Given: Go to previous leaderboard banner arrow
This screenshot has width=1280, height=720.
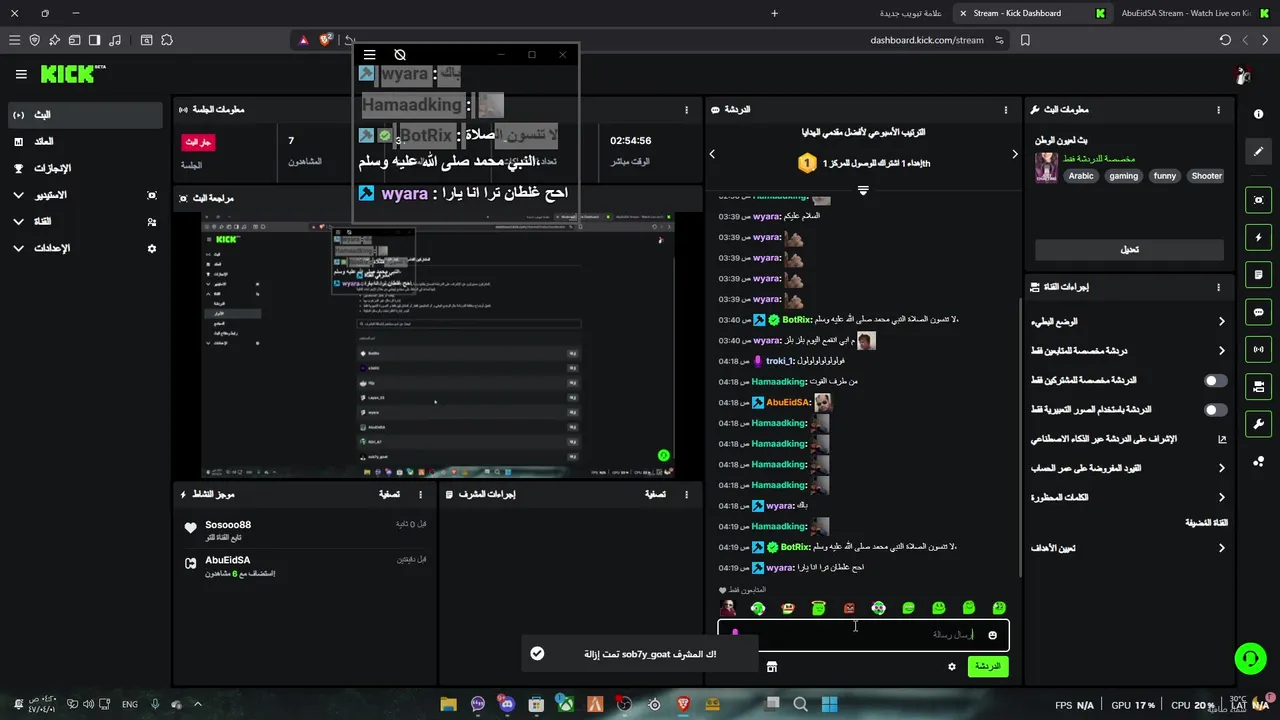Looking at the screenshot, I should point(712,154).
